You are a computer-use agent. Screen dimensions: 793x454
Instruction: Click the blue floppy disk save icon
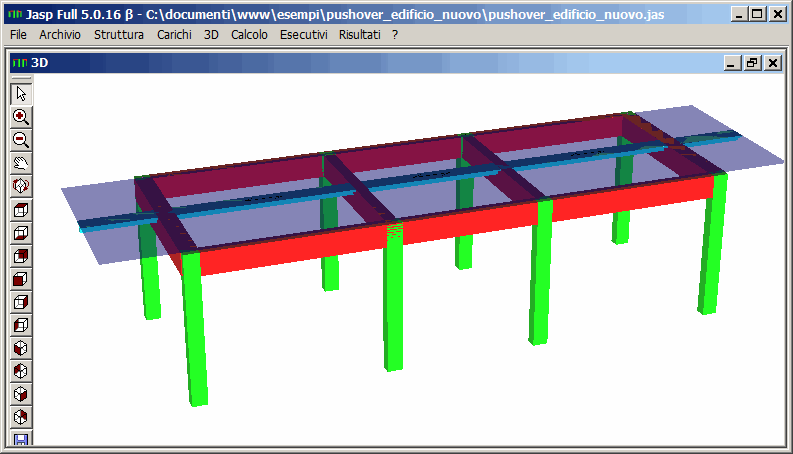point(21,439)
